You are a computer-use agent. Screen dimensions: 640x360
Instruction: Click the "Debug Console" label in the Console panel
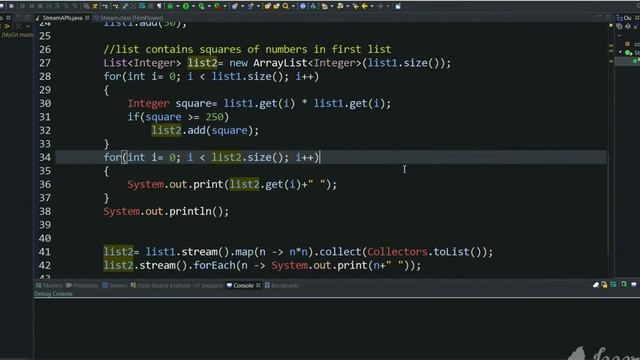(53, 294)
